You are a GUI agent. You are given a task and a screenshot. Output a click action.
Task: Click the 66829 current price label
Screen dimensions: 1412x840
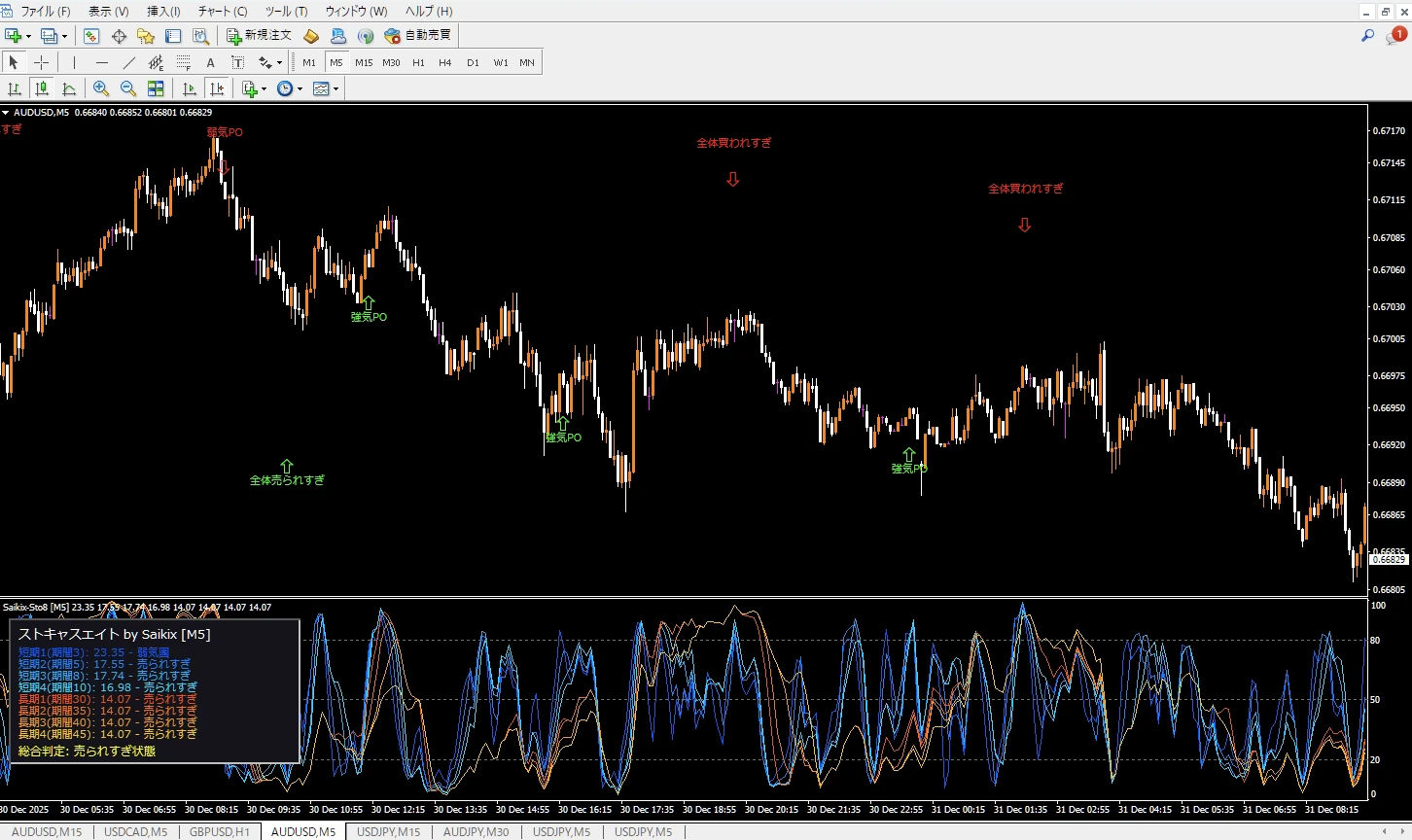coord(1388,559)
